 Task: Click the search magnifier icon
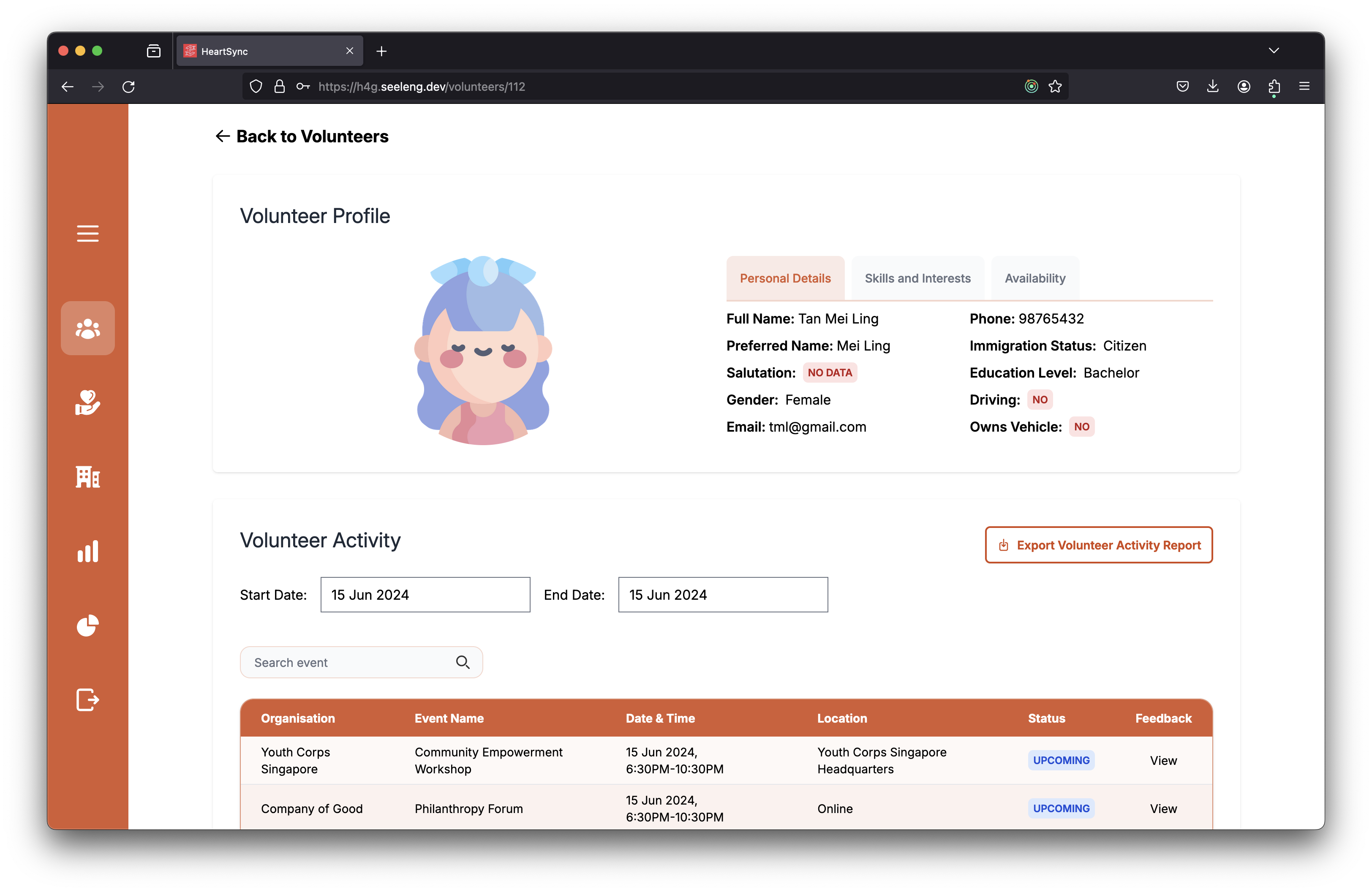point(462,663)
